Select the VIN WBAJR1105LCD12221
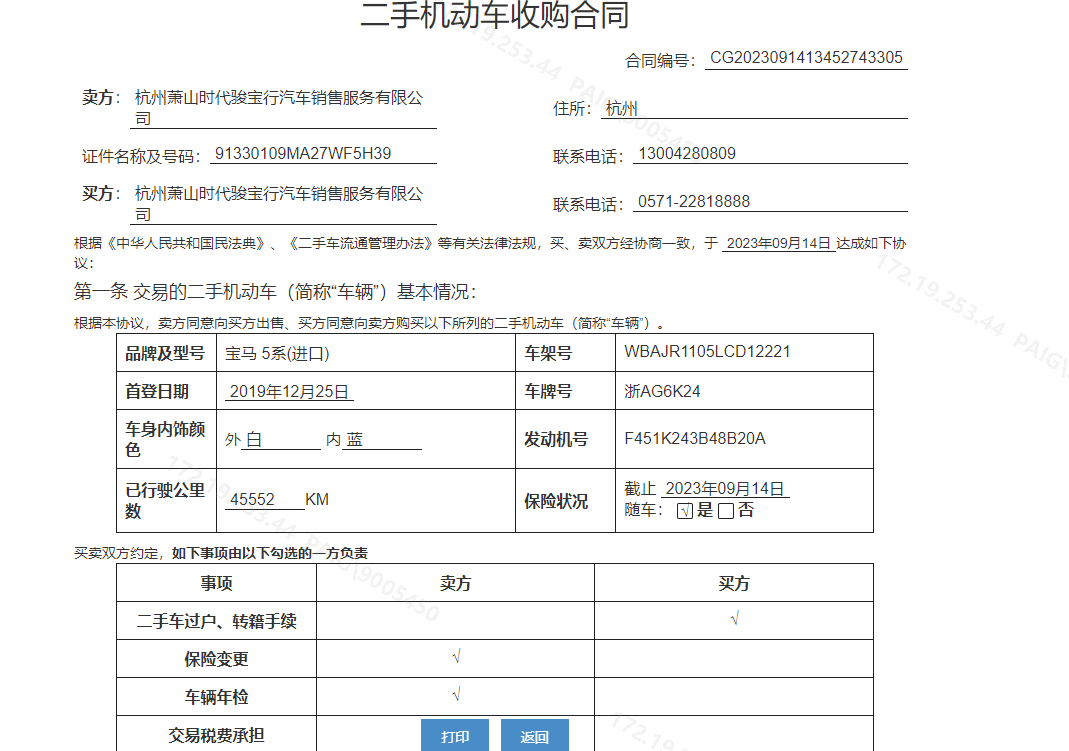This screenshot has width=1069, height=751. tap(707, 352)
